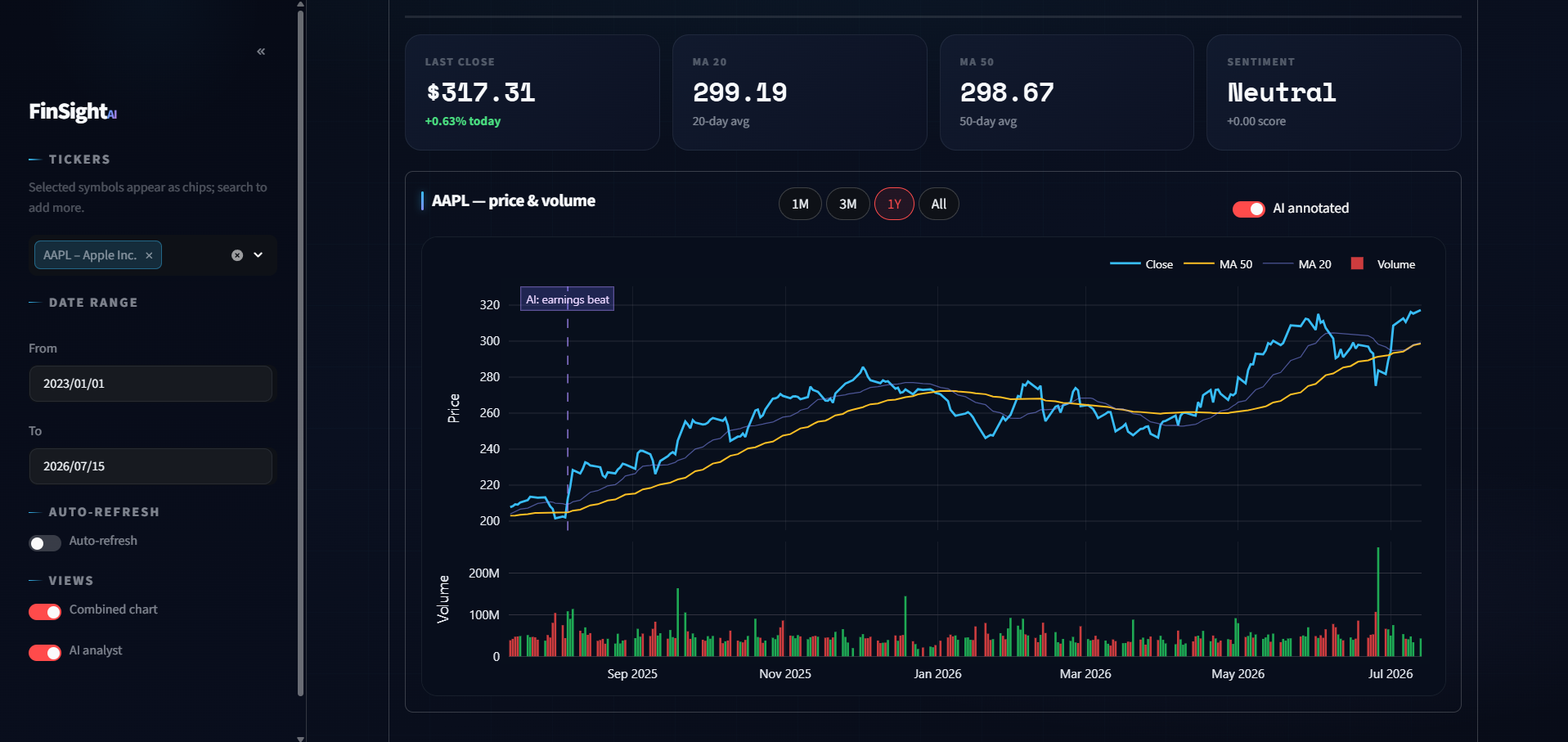The image size is (1568, 742).
Task: Click the DATE RANGE section heading
Action: tap(93, 303)
